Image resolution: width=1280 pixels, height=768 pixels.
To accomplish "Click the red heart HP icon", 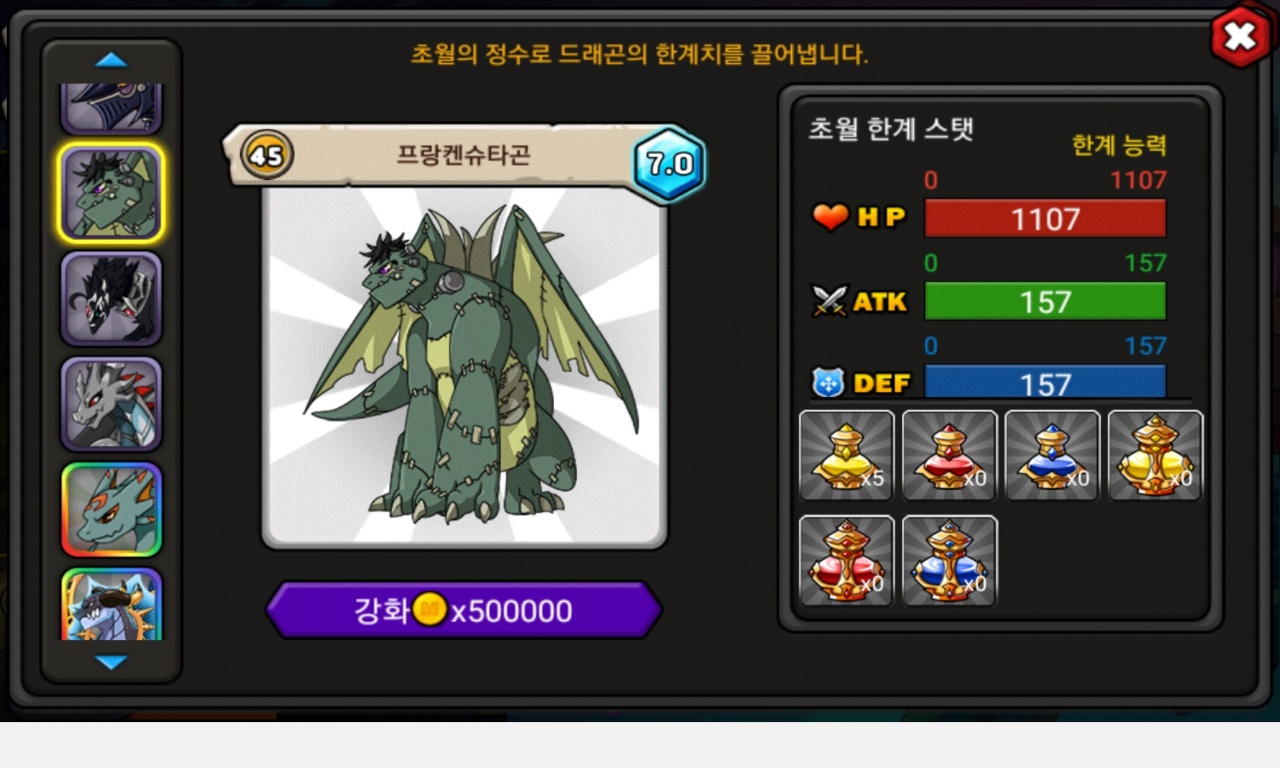I will click(x=830, y=217).
